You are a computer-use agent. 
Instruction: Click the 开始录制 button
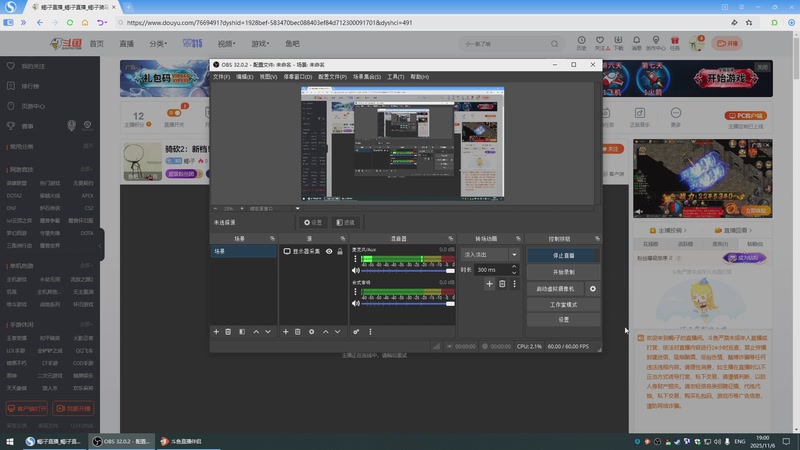[564, 272]
